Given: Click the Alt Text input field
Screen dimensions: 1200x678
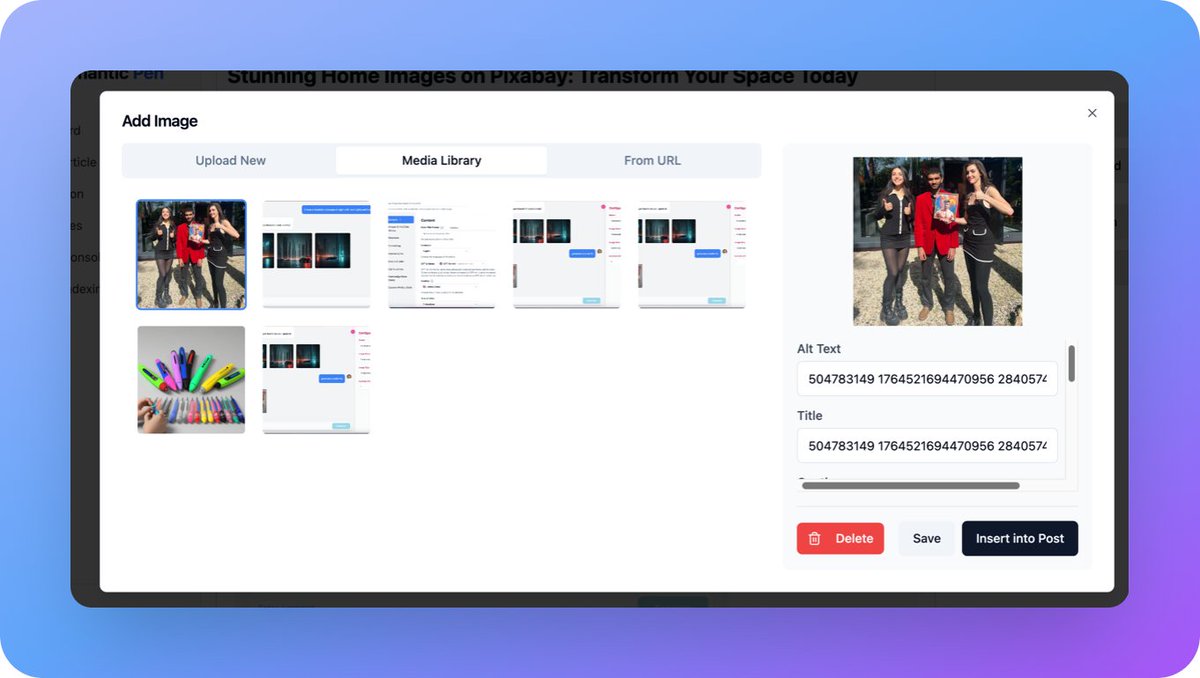Looking at the screenshot, I should pyautogui.click(x=927, y=379).
